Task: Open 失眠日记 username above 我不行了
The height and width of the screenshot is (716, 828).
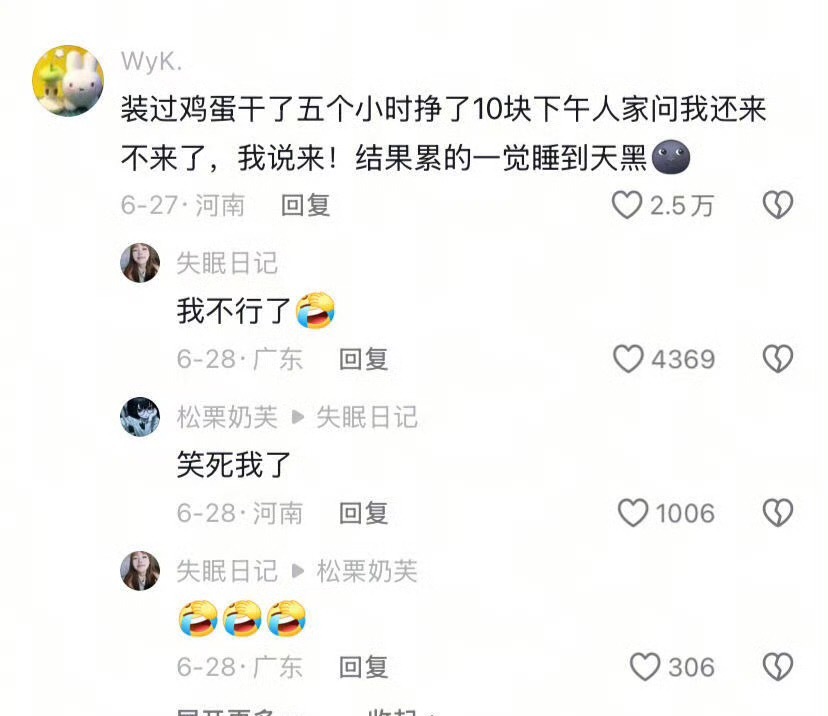Action: pyautogui.click(x=227, y=263)
